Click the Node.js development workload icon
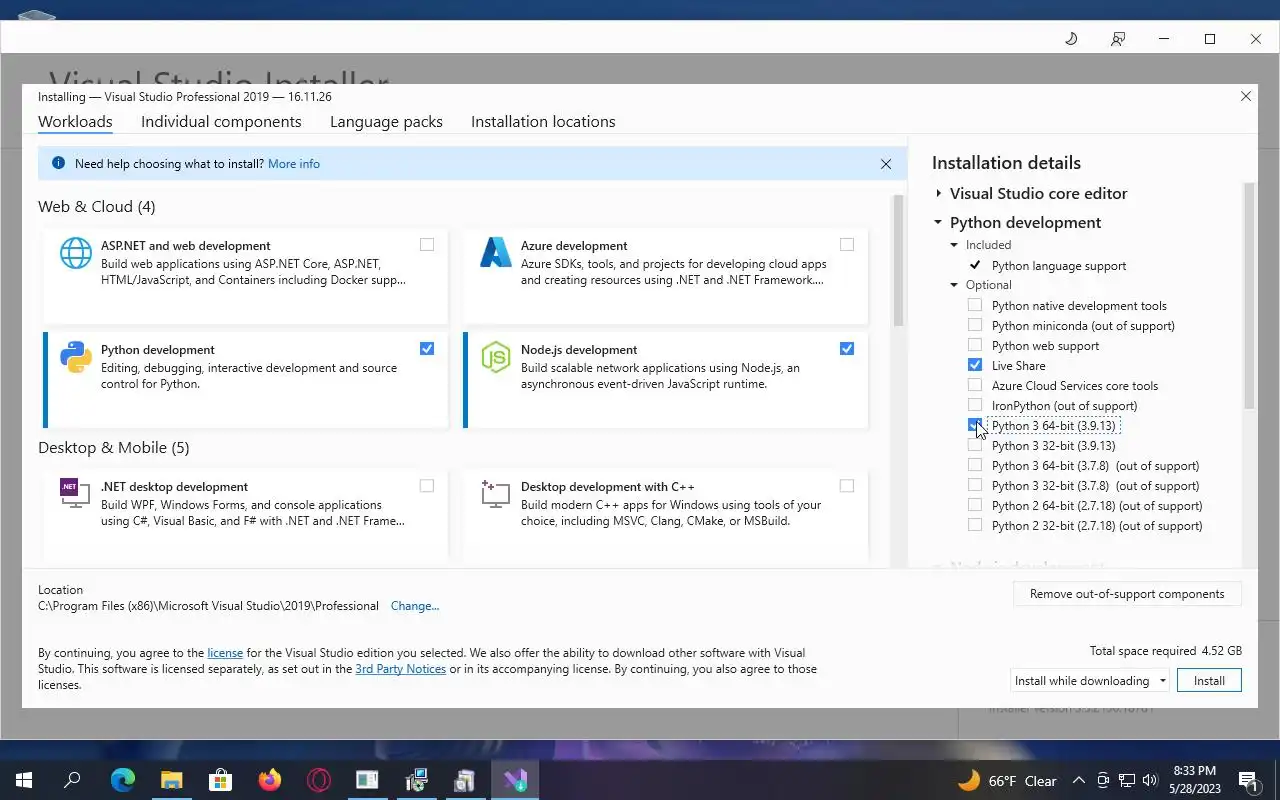Viewport: 1280px width, 800px height. [x=496, y=357]
